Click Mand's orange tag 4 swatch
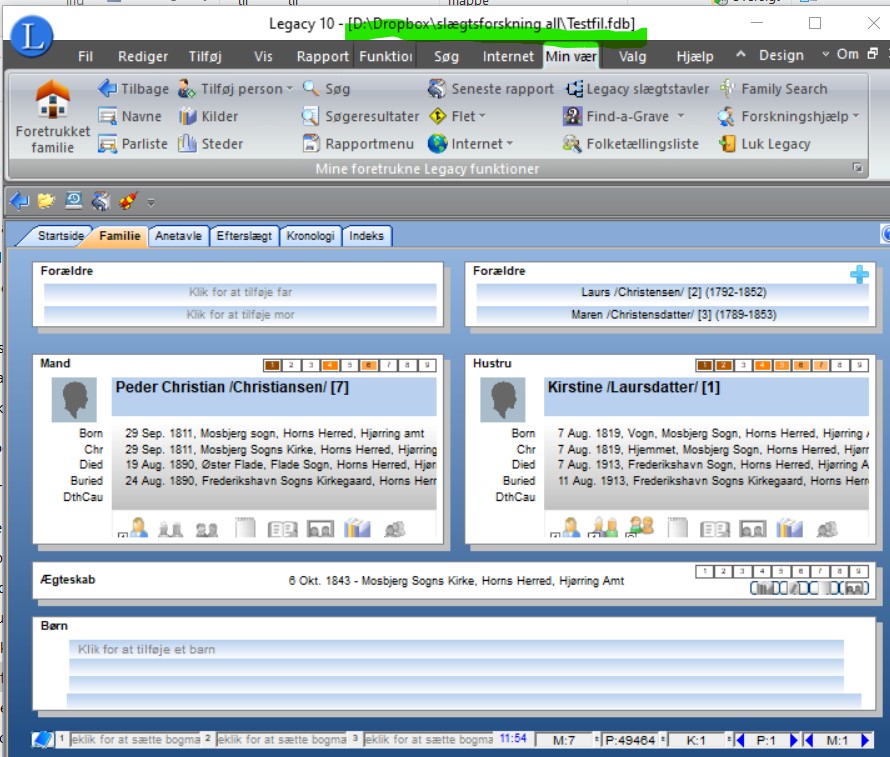 coord(330,365)
